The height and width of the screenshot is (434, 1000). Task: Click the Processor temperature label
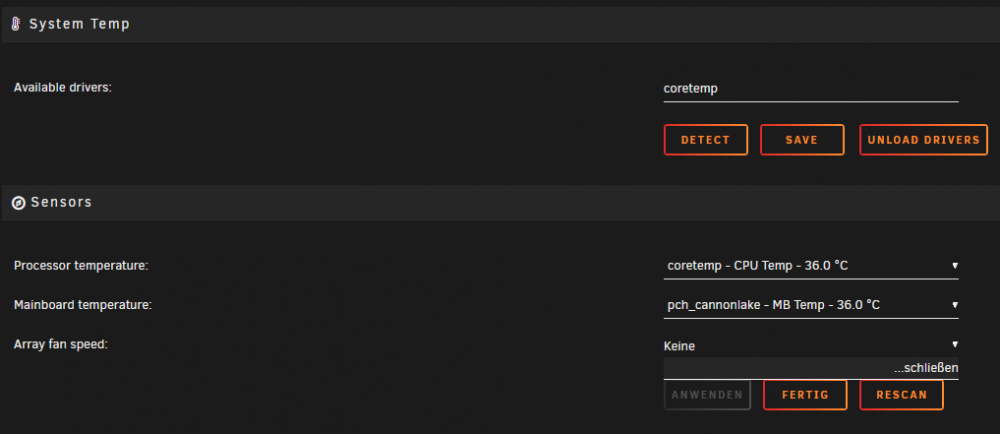tap(81, 265)
